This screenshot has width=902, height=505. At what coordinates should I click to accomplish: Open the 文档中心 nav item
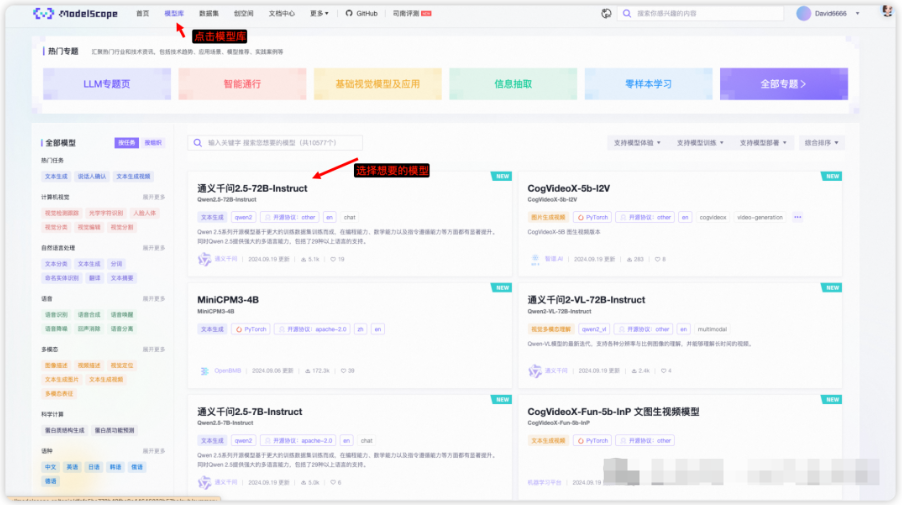click(281, 13)
